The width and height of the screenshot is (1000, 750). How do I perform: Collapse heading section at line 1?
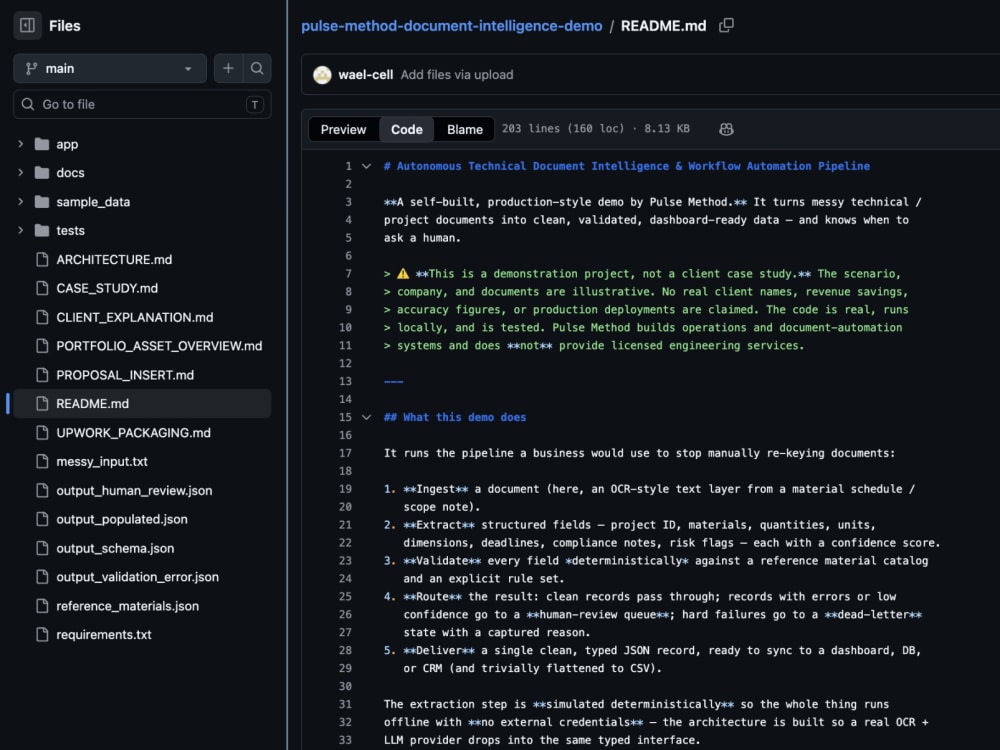[366, 166]
